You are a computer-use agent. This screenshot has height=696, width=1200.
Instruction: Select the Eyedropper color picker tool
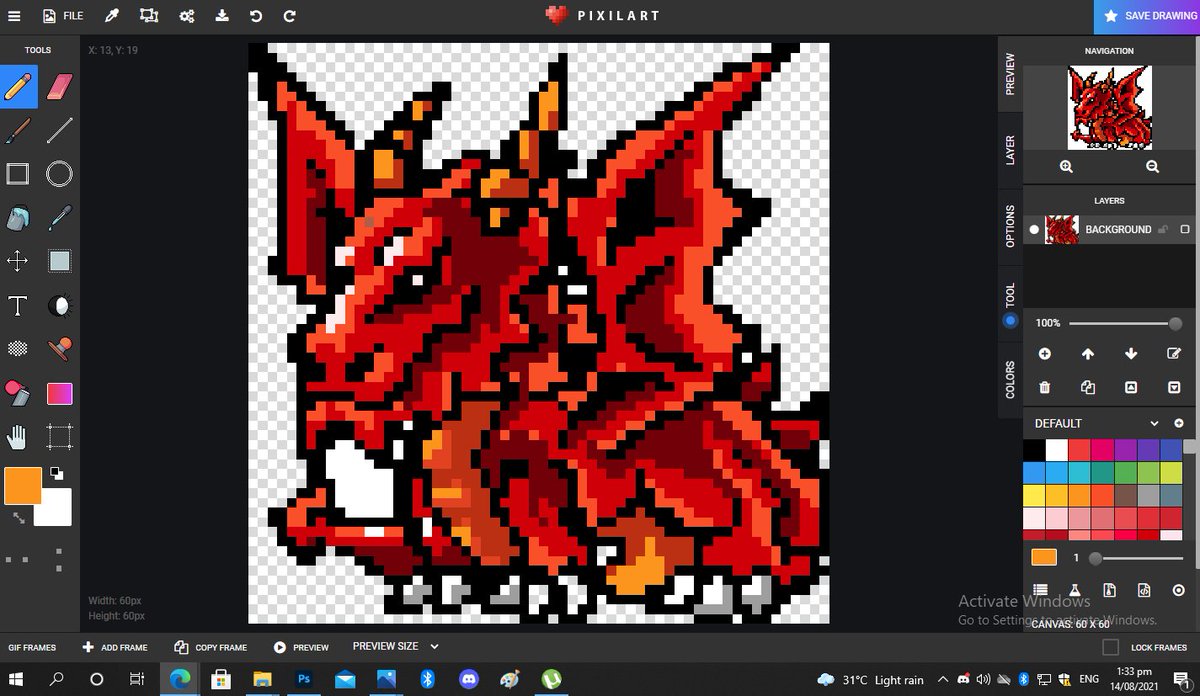(x=60, y=217)
